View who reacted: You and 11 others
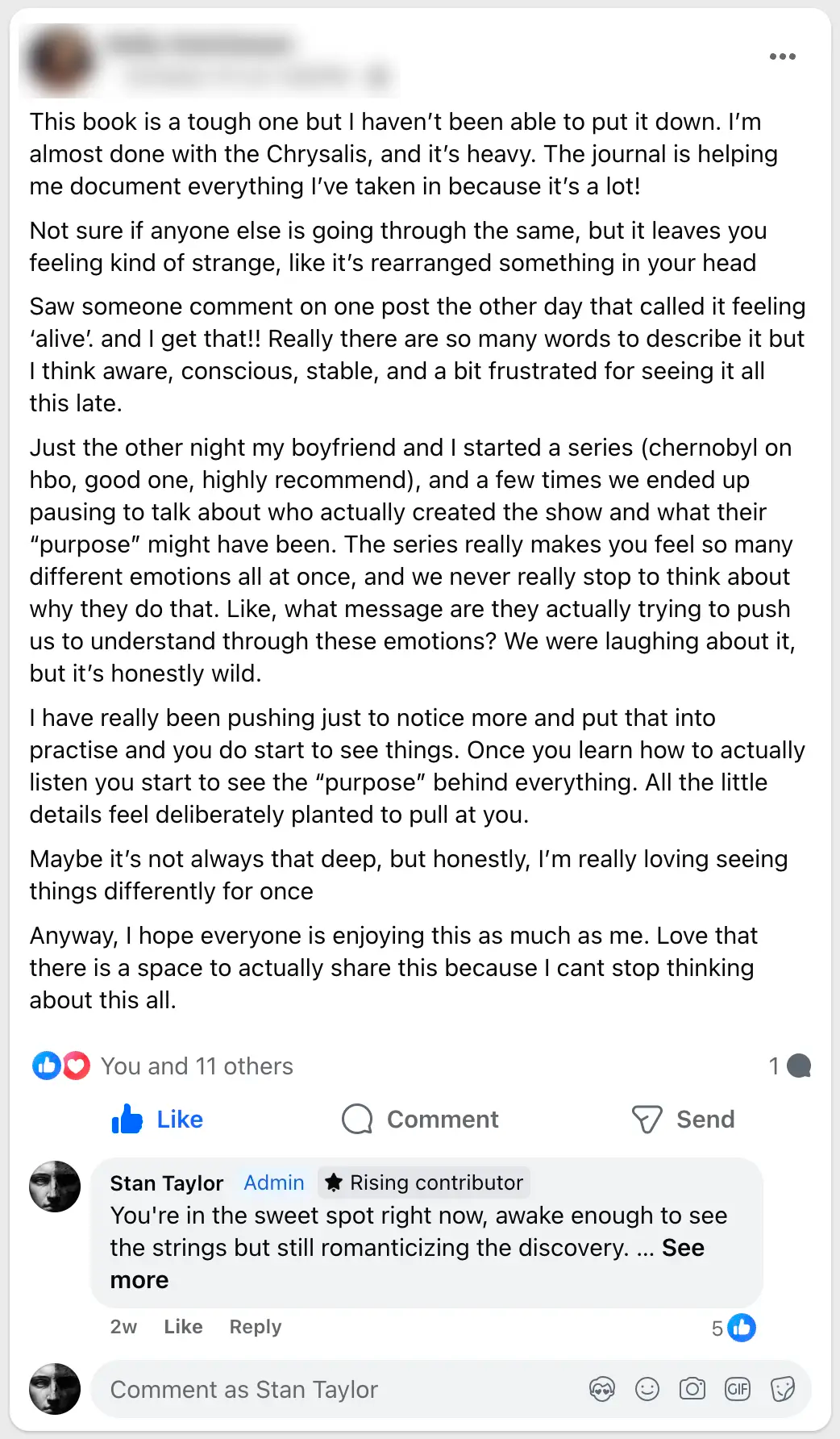This screenshot has height=1439, width=840. (197, 1066)
